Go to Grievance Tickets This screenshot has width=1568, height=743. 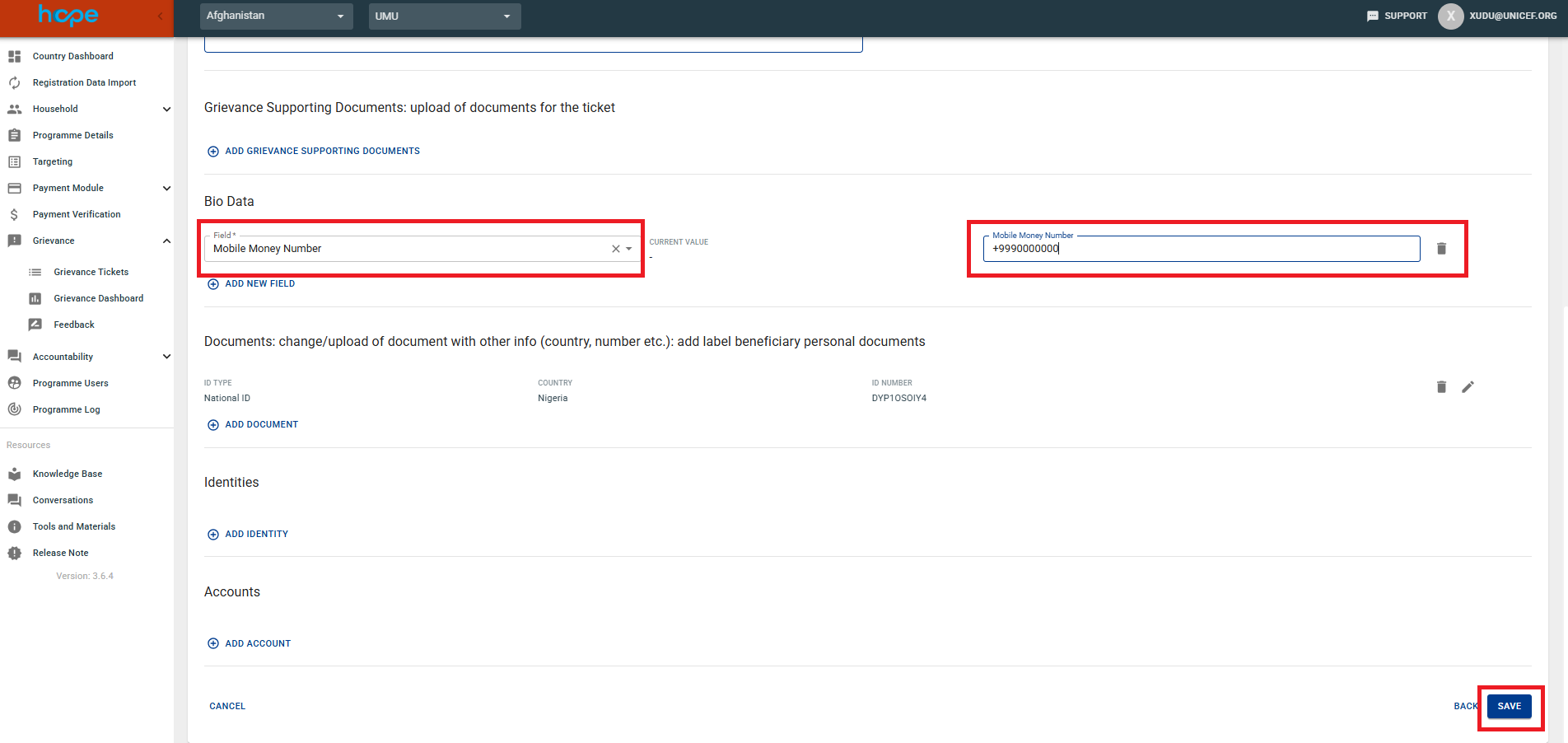(91, 272)
